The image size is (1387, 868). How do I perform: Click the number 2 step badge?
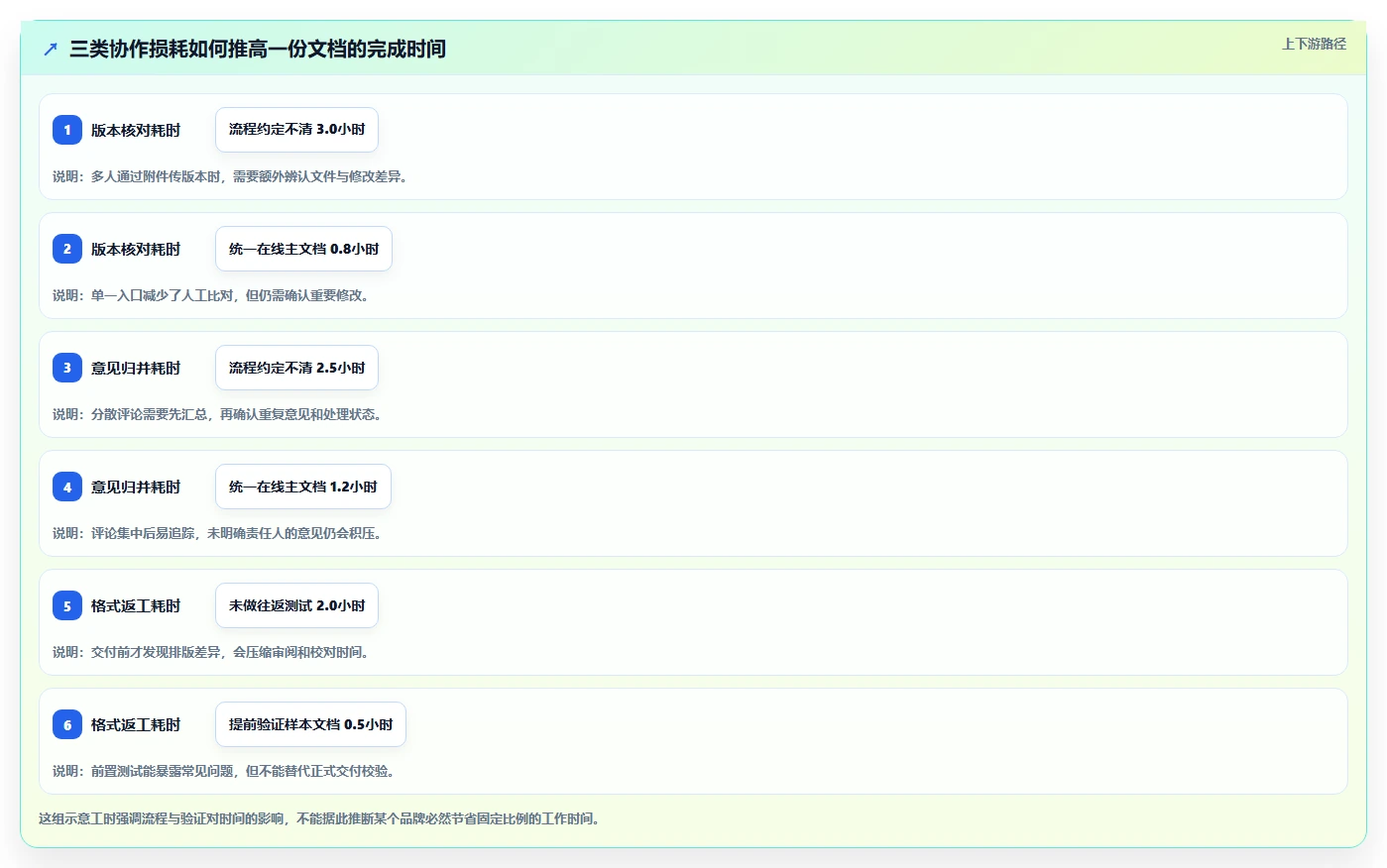[67, 249]
